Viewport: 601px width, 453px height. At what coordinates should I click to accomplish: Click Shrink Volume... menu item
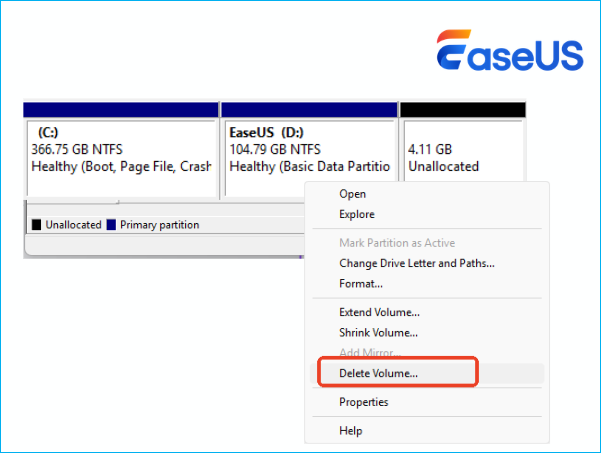coord(427,333)
